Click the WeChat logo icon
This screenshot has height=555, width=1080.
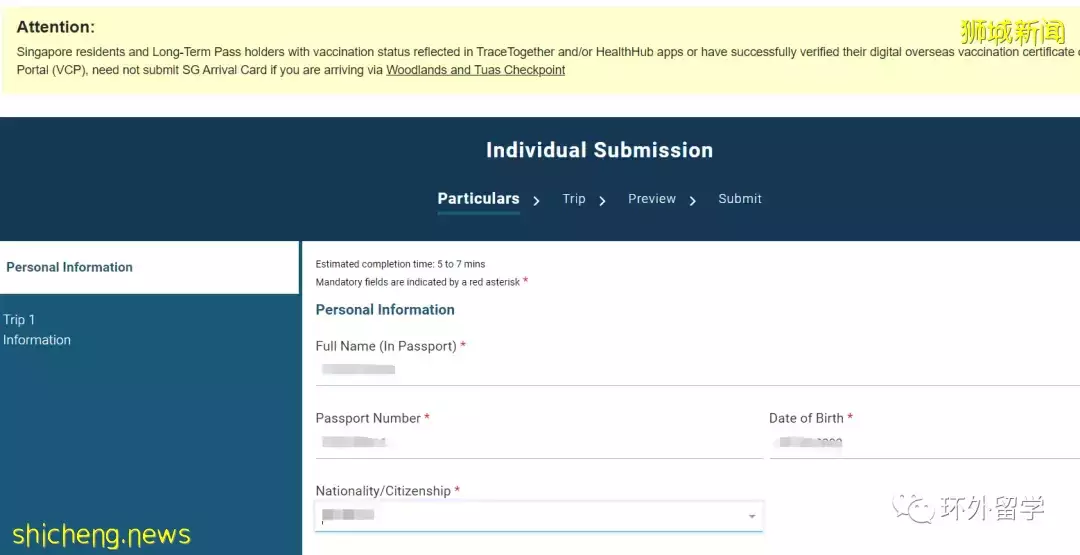912,509
